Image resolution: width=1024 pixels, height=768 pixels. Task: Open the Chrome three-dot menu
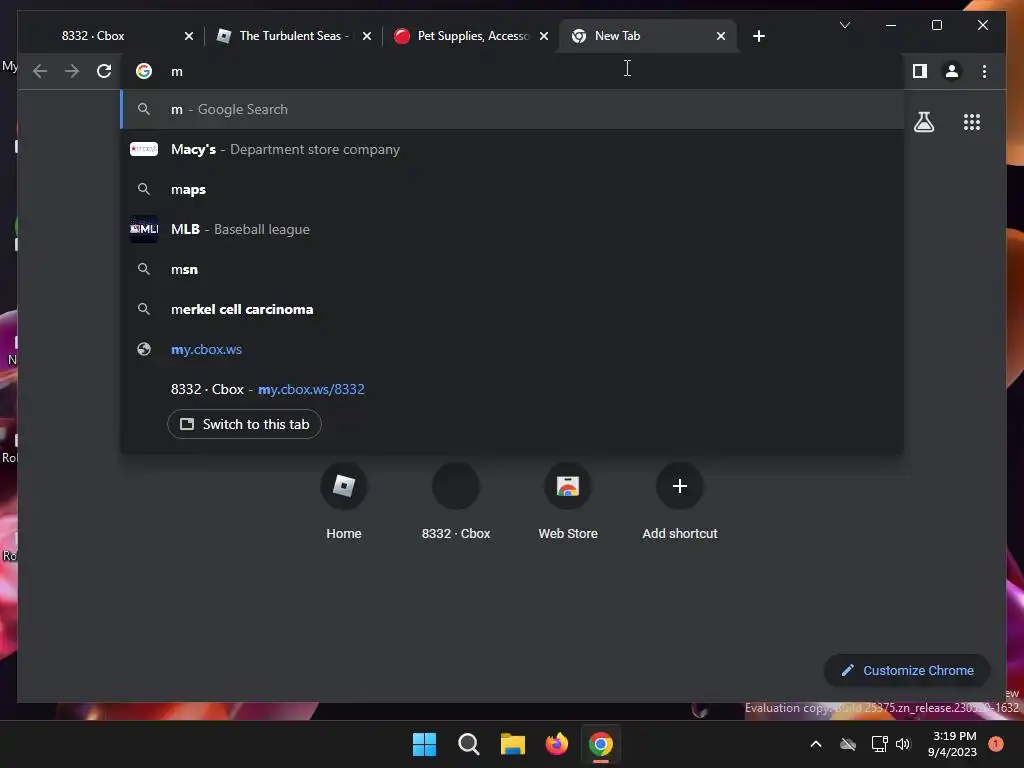984,71
